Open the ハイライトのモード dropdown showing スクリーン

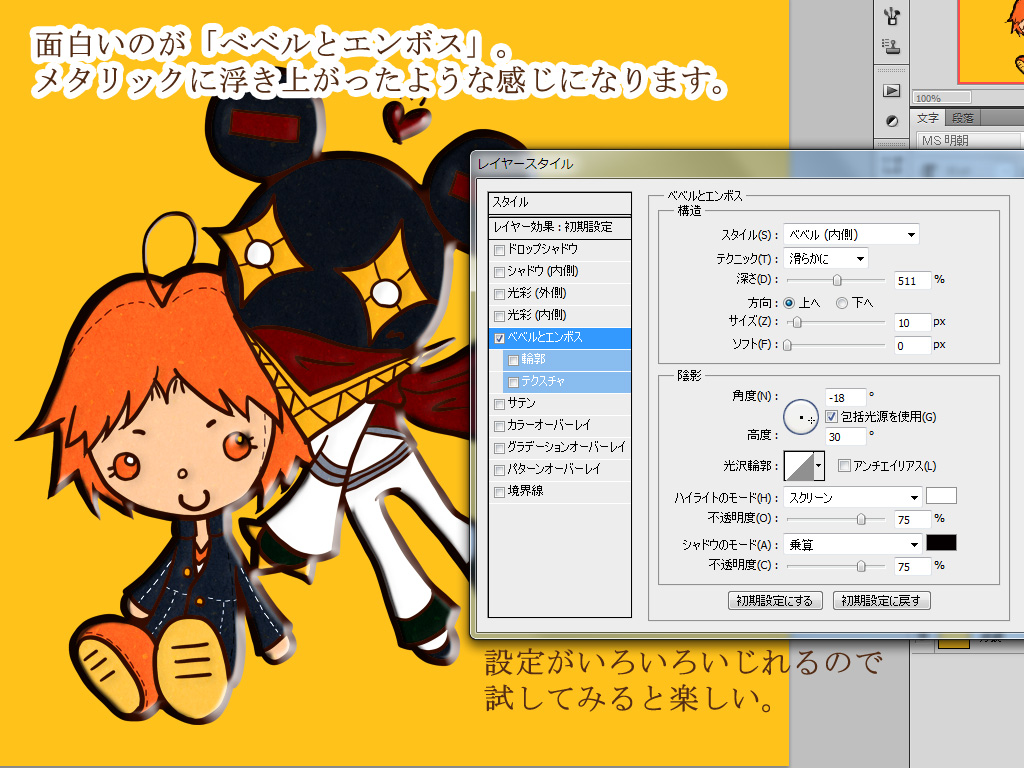[x=852, y=497]
